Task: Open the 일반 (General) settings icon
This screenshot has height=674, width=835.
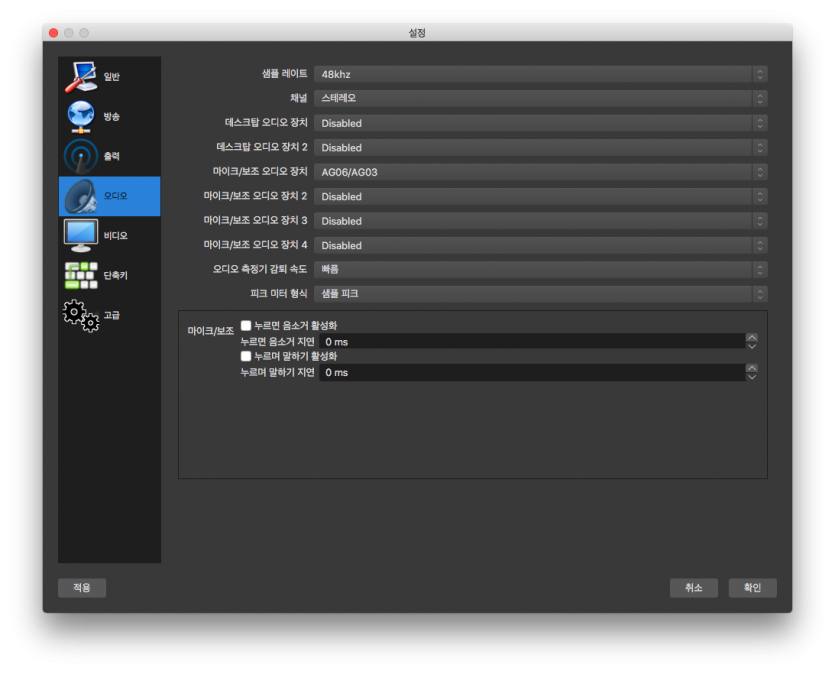Action: pos(80,77)
